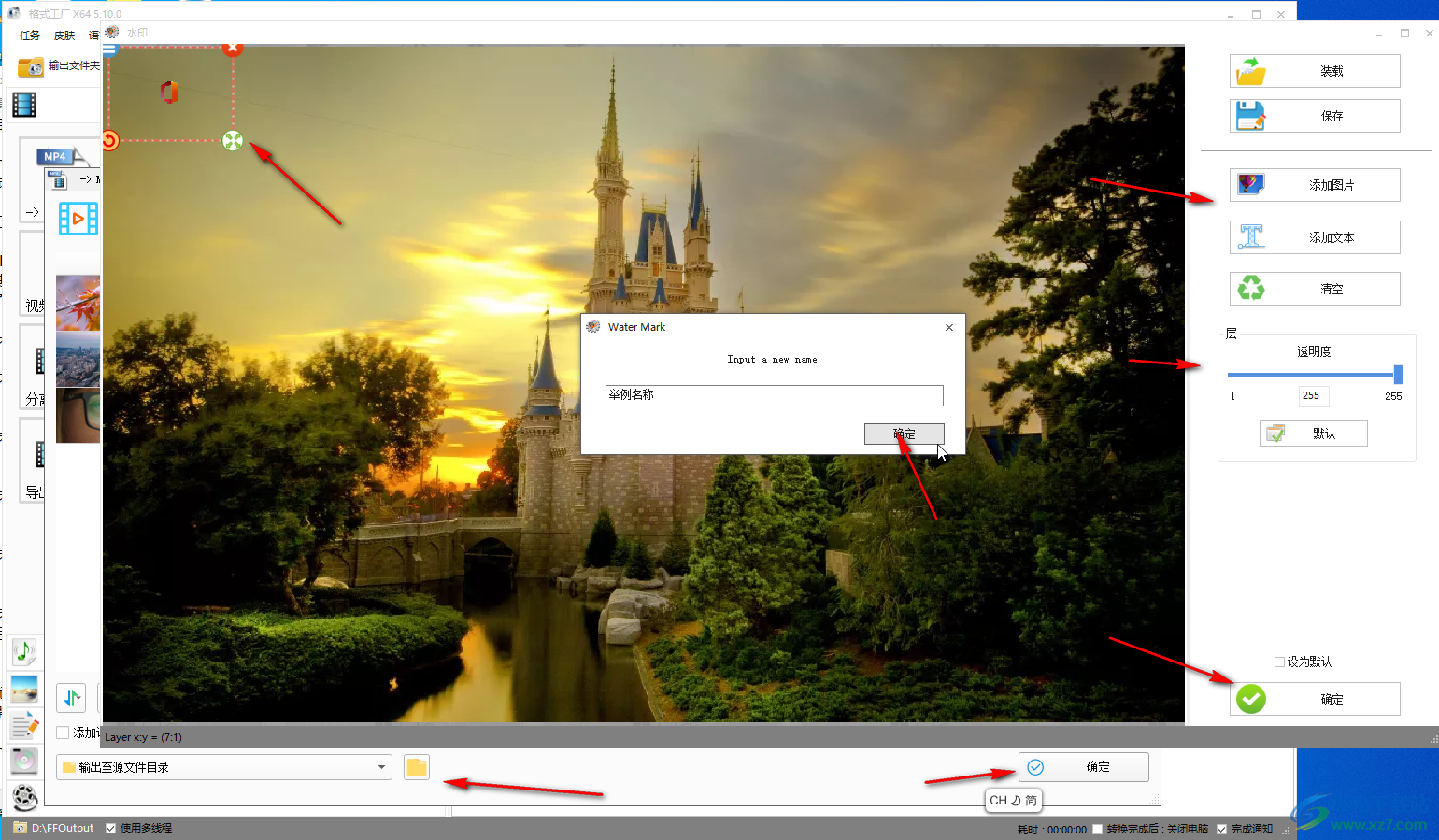Screen dimensions: 1439x840
Task: Open the D:\FFOutput folder in status bar
Action: coord(54,828)
